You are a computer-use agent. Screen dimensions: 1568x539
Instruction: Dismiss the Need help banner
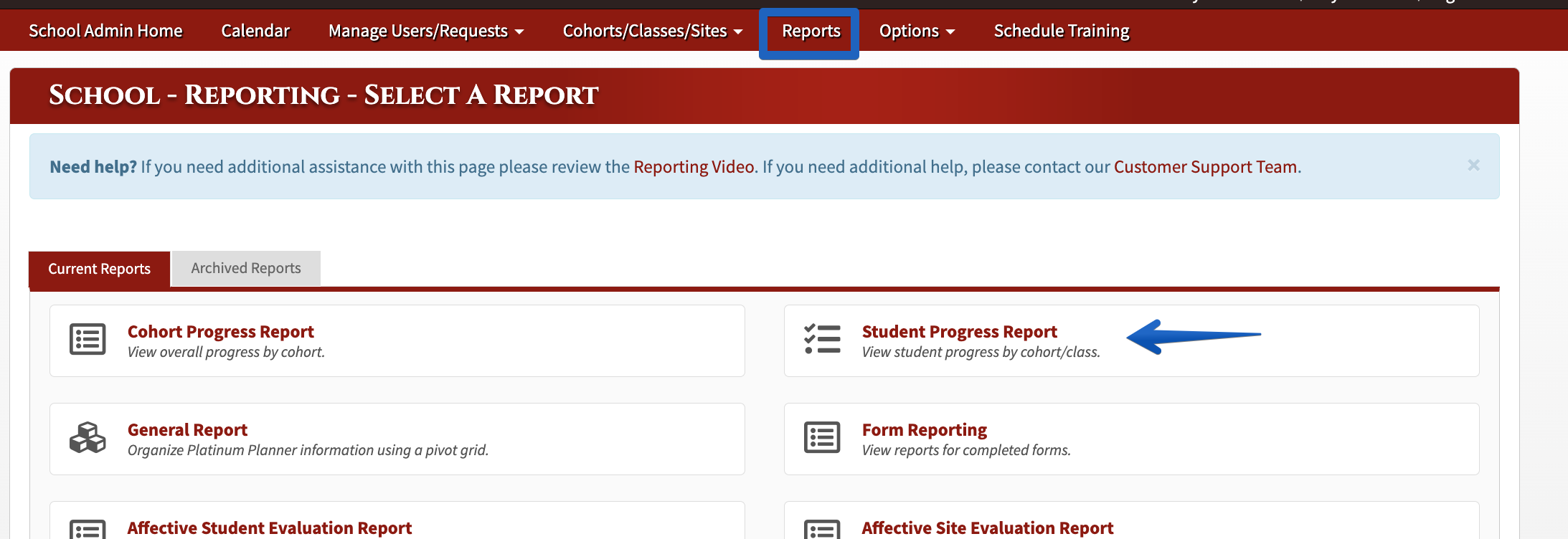point(1473,166)
